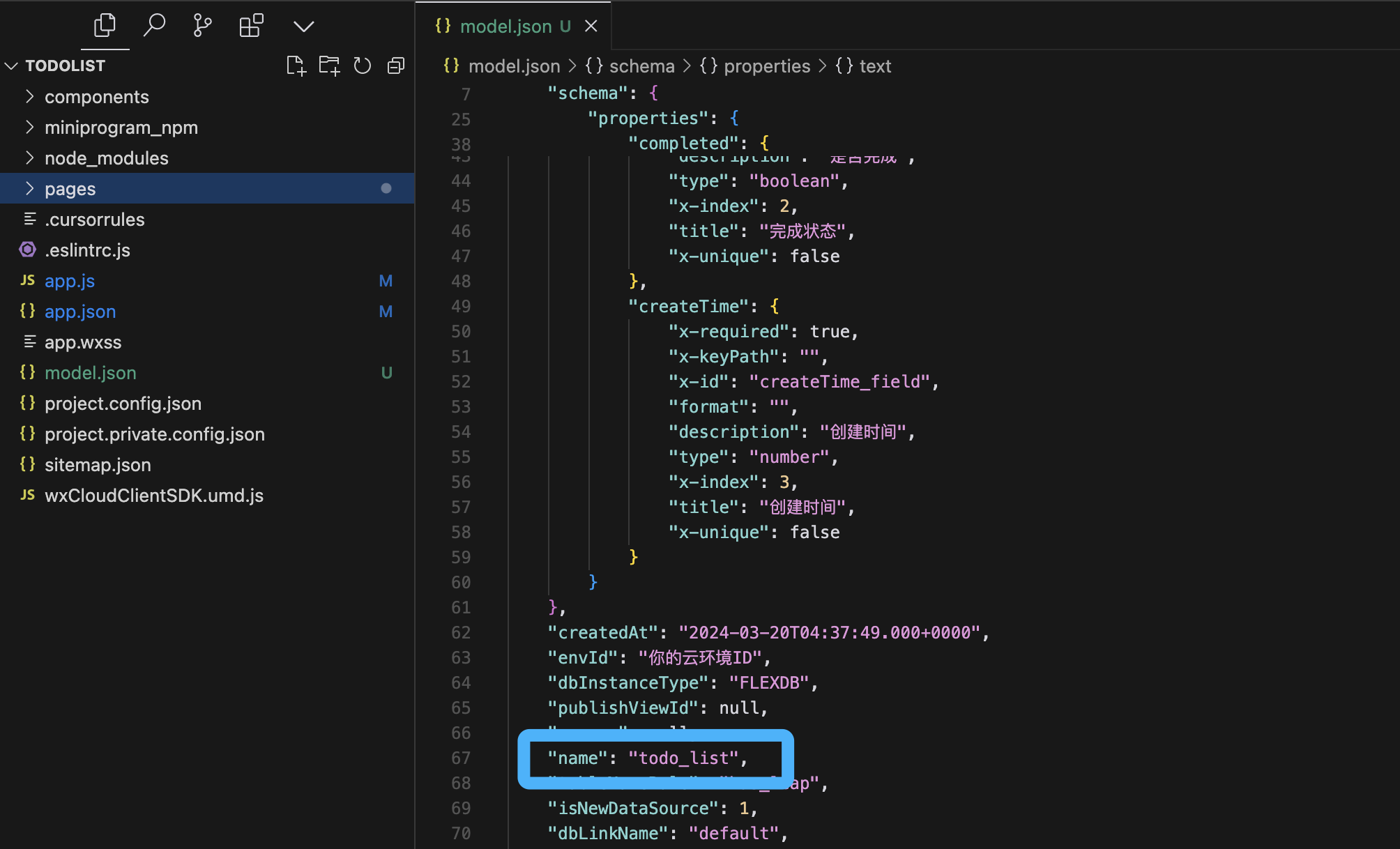Expand the node_modules folder
1400x849 pixels.
pyautogui.click(x=106, y=158)
